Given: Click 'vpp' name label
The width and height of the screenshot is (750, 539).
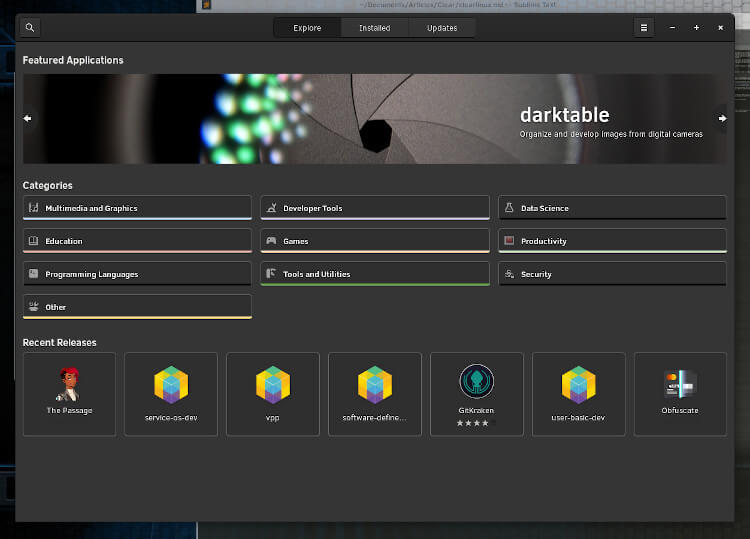Looking at the screenshot, I should click(273, 418).
